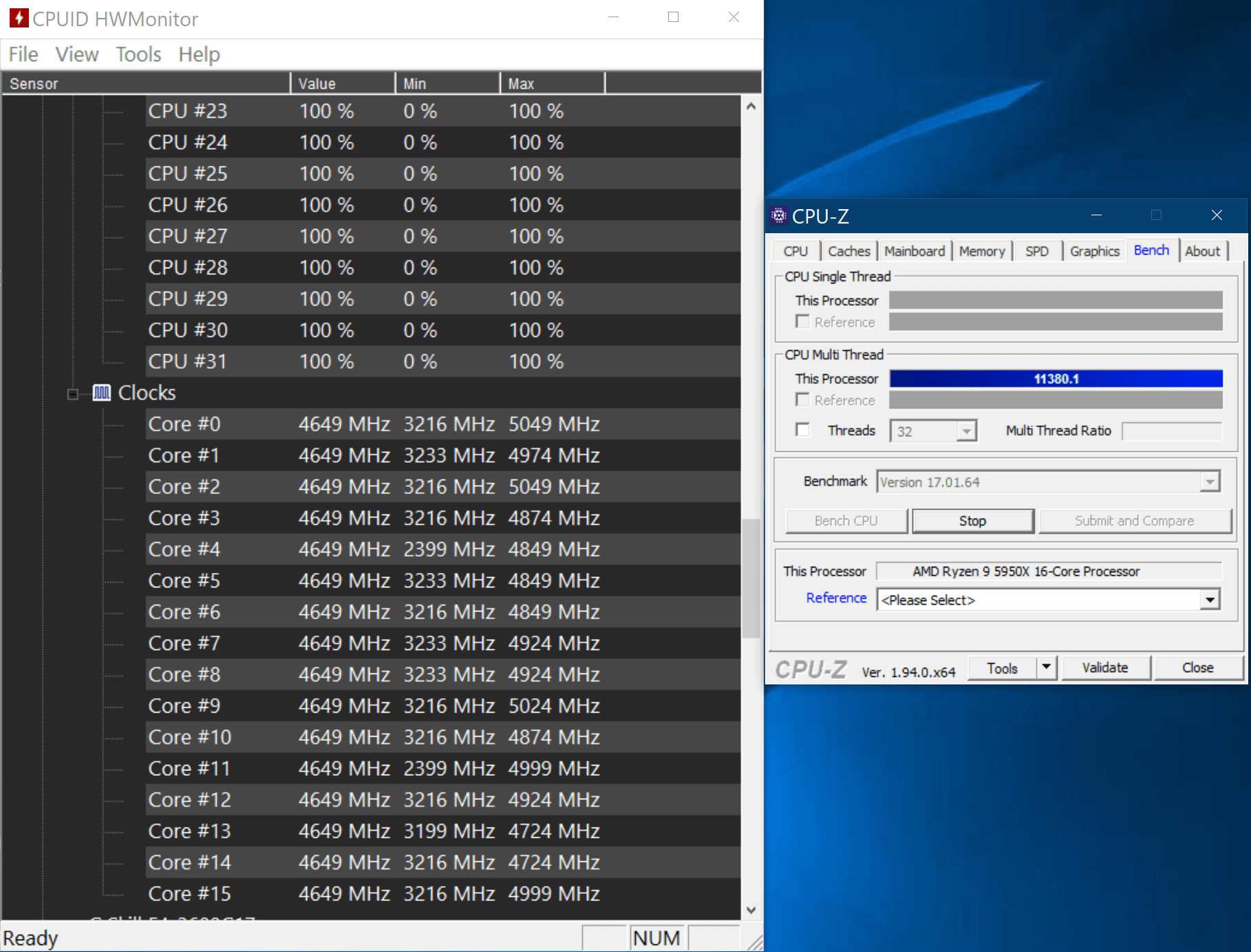Click the HWMonitor vertical scrollbar thumb

point(751,578)
